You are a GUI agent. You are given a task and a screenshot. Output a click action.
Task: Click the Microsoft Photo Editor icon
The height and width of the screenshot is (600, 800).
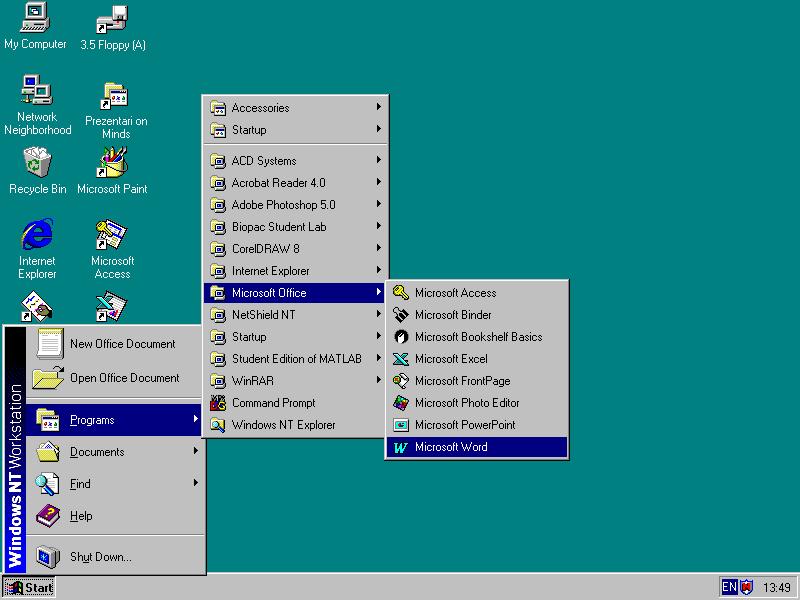tap(401, 403)
